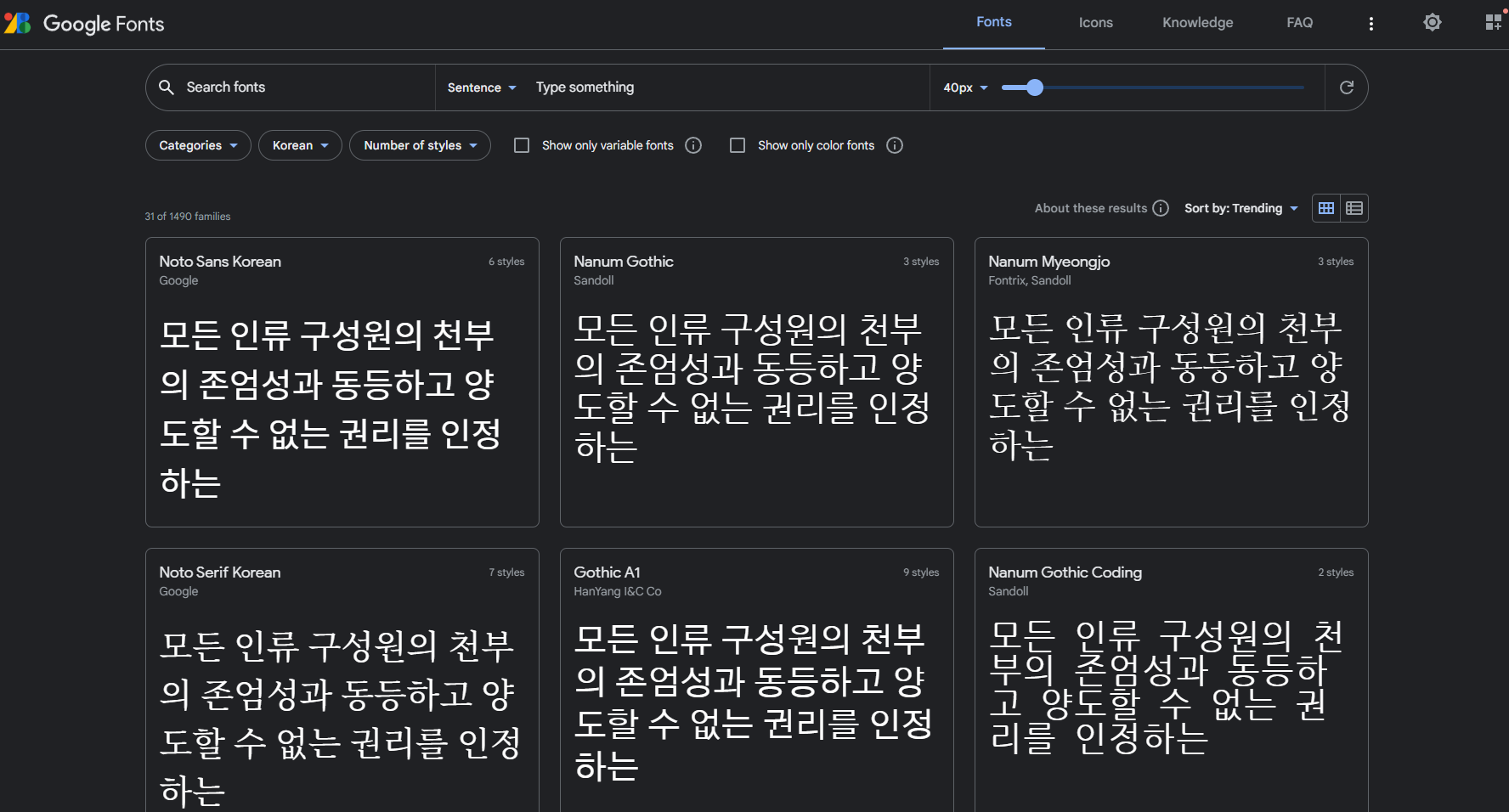This screenshot has width=1509, height=812.
Task: Open the Korean language dropdown
Action: click(300, 145)
